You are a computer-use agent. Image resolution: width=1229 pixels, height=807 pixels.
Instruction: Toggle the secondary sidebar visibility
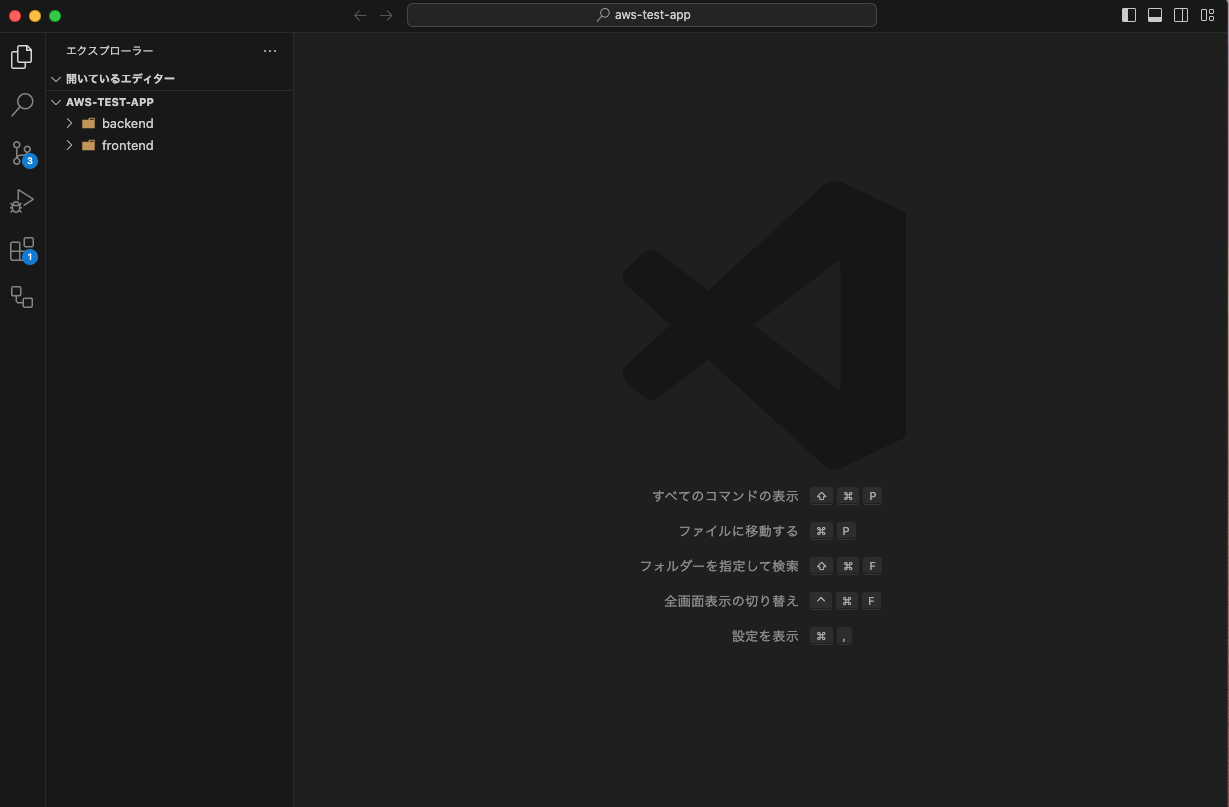[1181, 15]
